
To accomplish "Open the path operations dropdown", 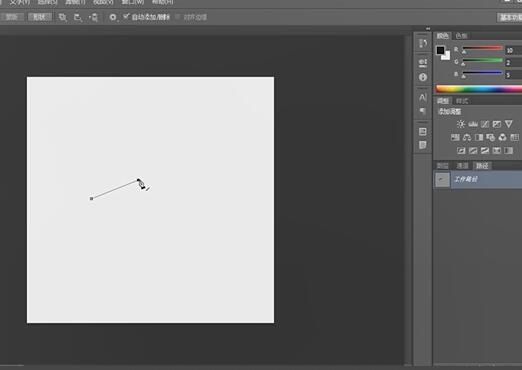I will pyautogui.click(x=62, y=17).
